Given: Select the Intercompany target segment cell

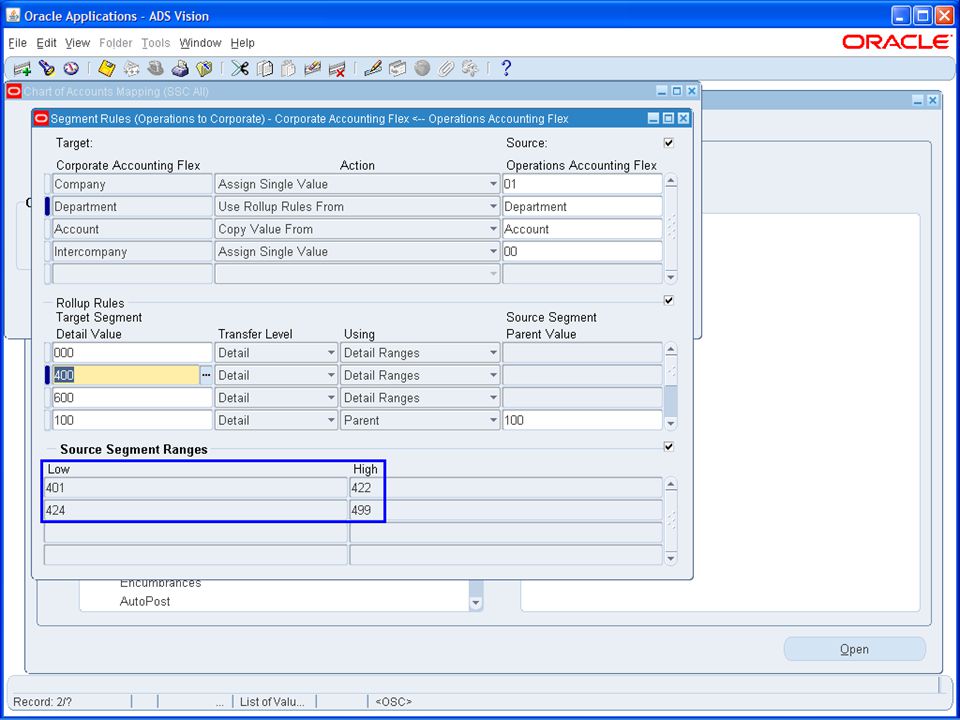Looking at the screenshot, I should click(x=132, y=252).
